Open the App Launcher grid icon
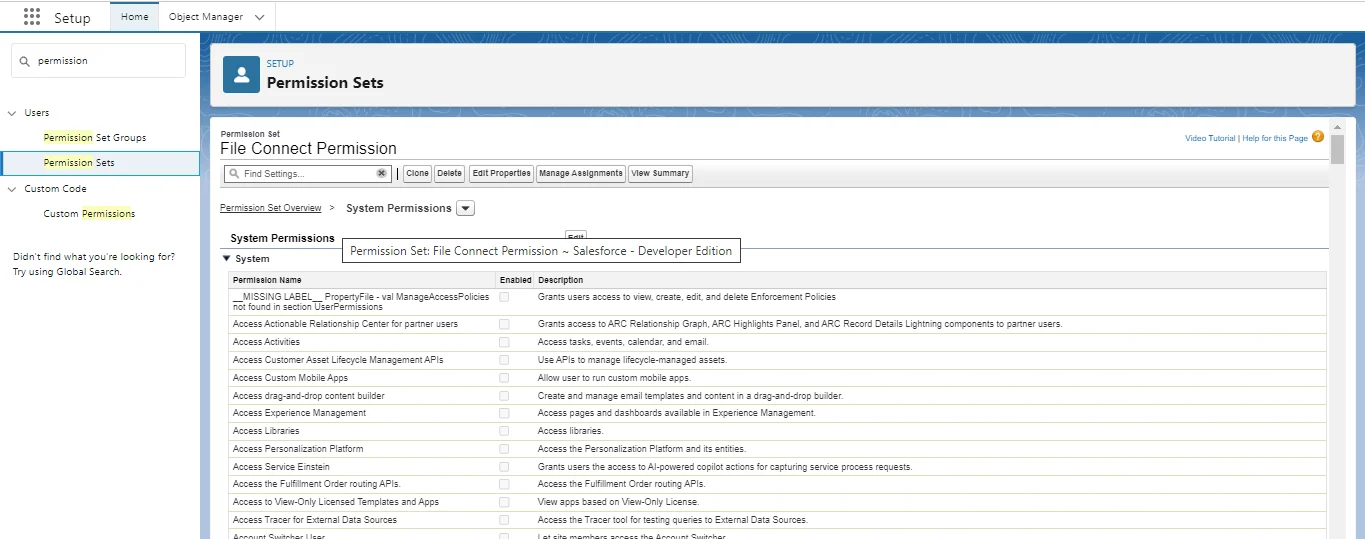 click(32, 17)
